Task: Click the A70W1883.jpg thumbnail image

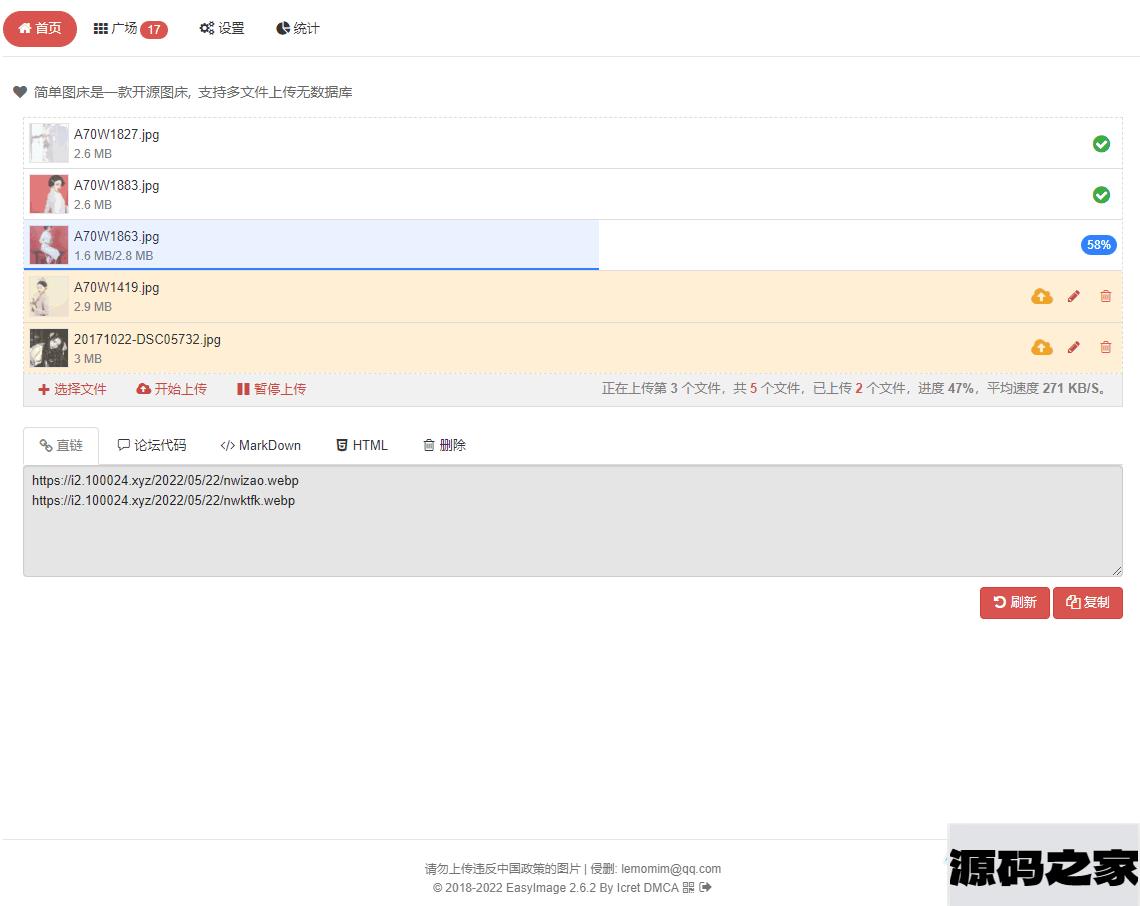Action: [49, 195]
